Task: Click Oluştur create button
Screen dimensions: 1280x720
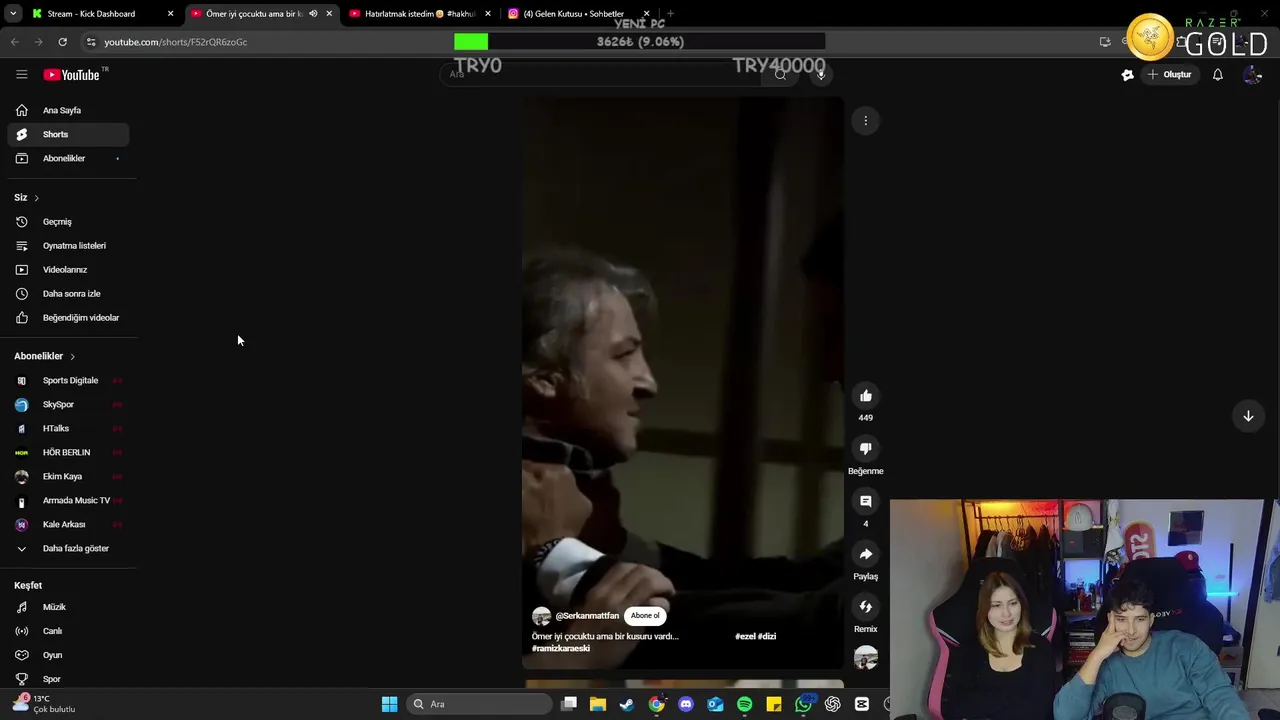Action: tap(1169, 75)
